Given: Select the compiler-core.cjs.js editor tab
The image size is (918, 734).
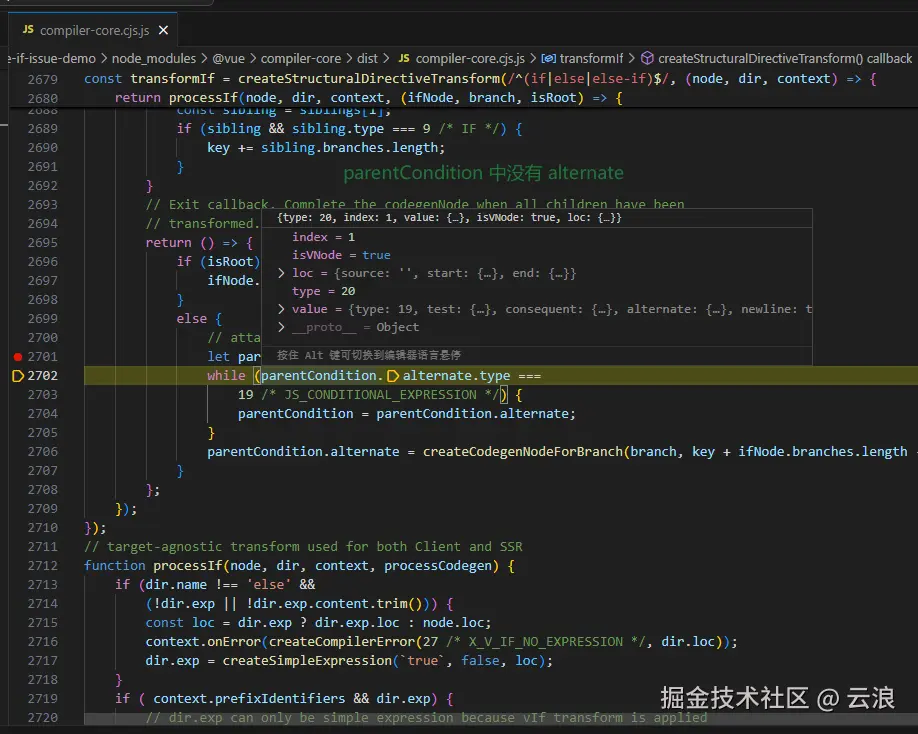Looking at the screenshot, I should [x=93, y=30].
